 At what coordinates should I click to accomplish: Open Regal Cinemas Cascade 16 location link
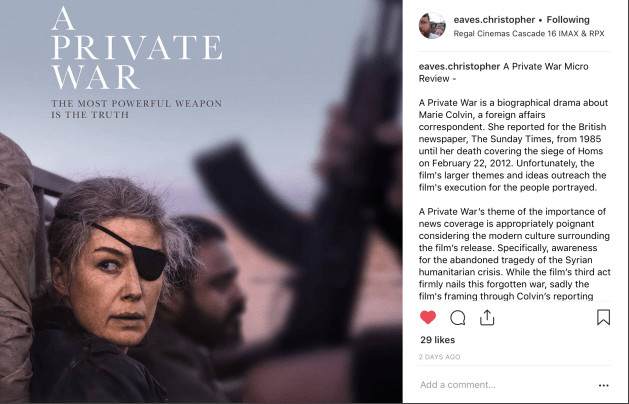(529, 34)
